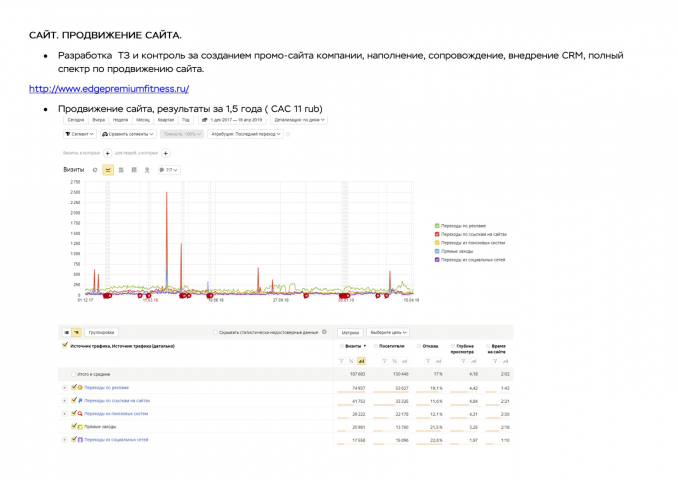678x480 pixels.
Task: Toggle red Переходы по ссылкам legend swatch
Action: tap(437, 234)
